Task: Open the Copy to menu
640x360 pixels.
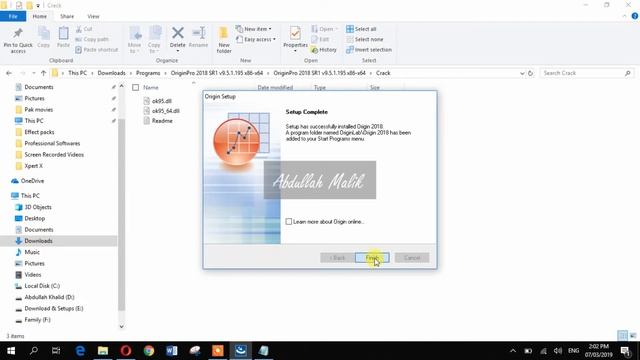Action: (154, 40)
